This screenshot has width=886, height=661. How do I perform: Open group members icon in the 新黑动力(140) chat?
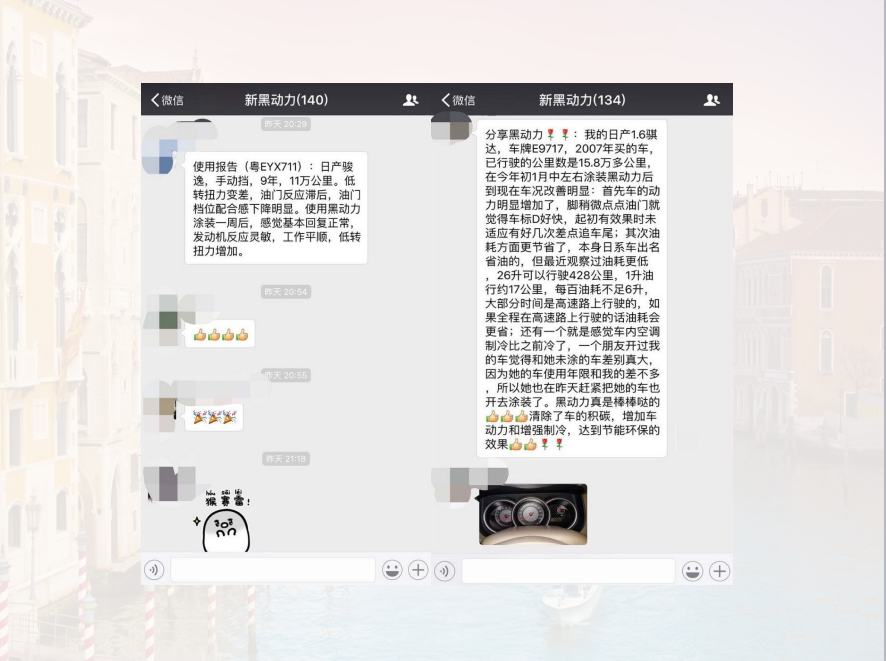pyautogui.click(x=410, y=100)
